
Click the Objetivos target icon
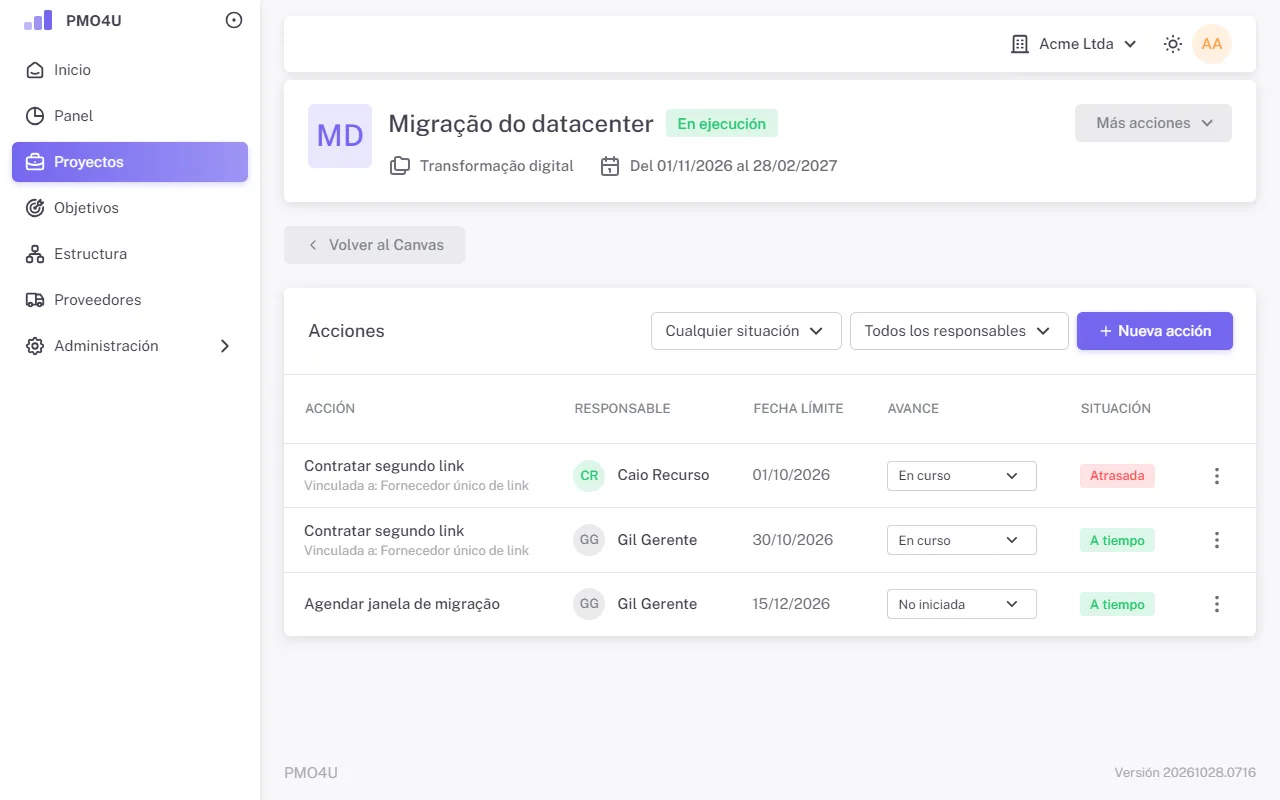point(35,208)
